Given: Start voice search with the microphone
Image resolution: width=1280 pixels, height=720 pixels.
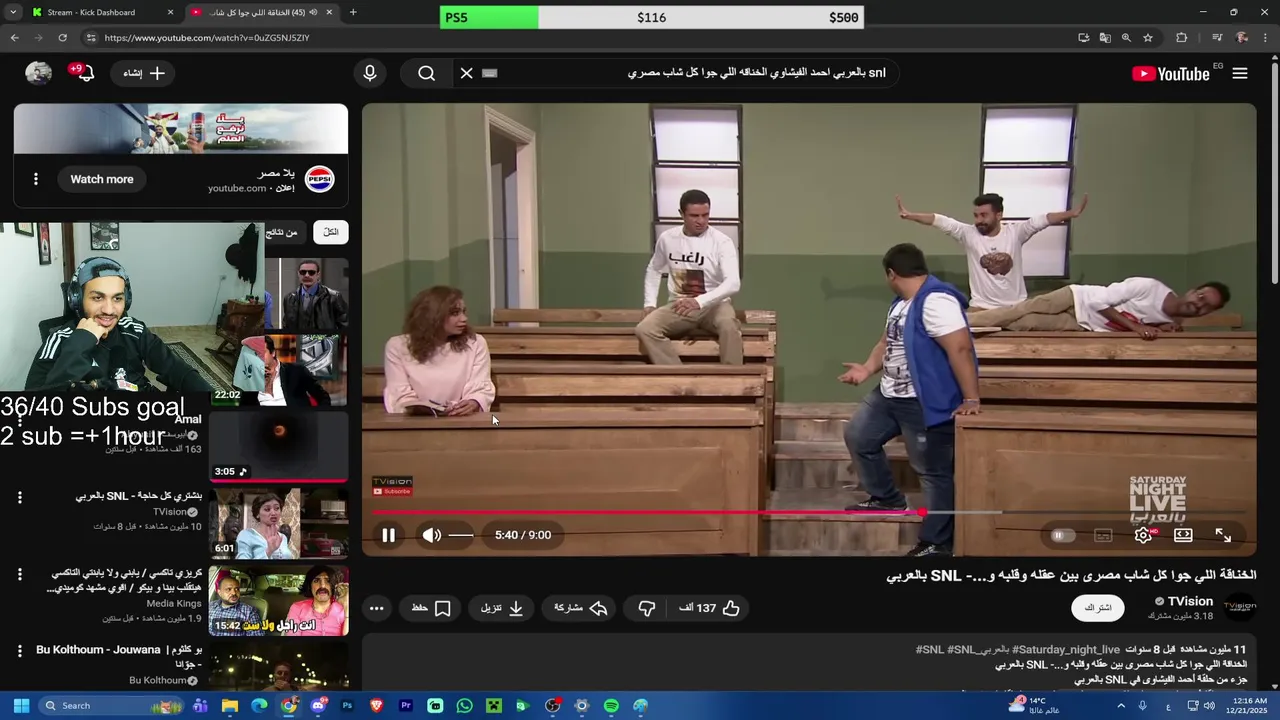Looking at the screenshot, I should click(370, 73).
